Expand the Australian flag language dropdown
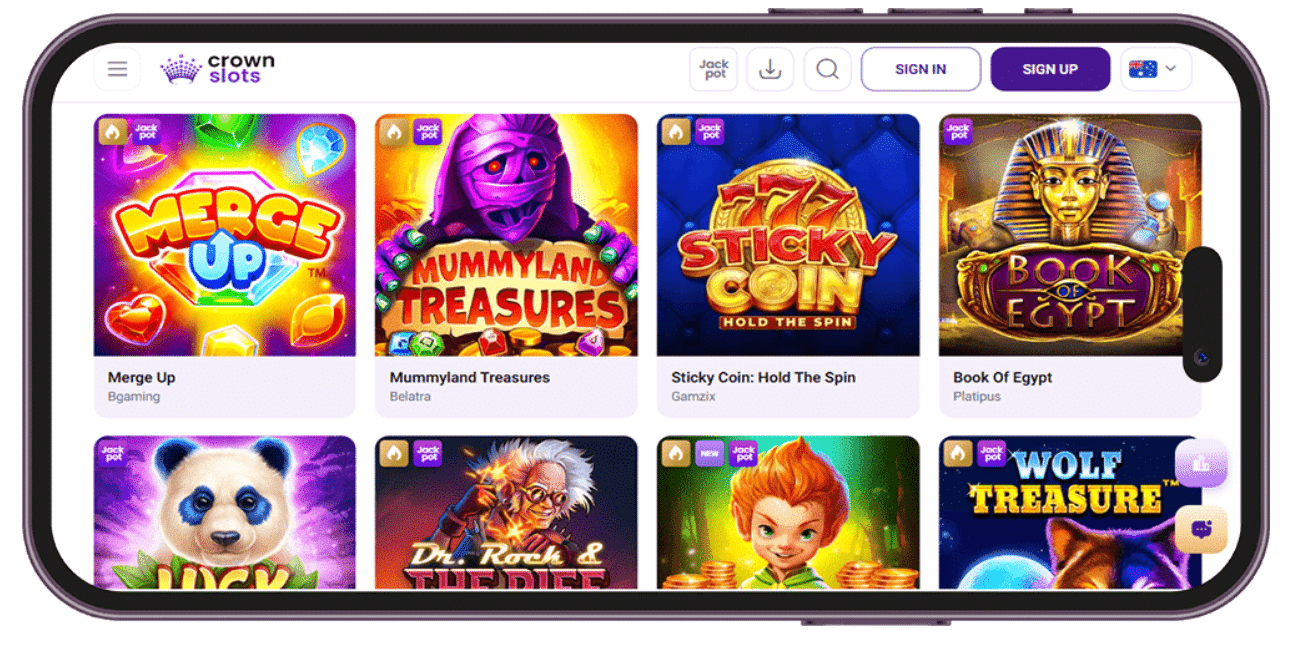 pyautogui.click(x=1156, y=69)
